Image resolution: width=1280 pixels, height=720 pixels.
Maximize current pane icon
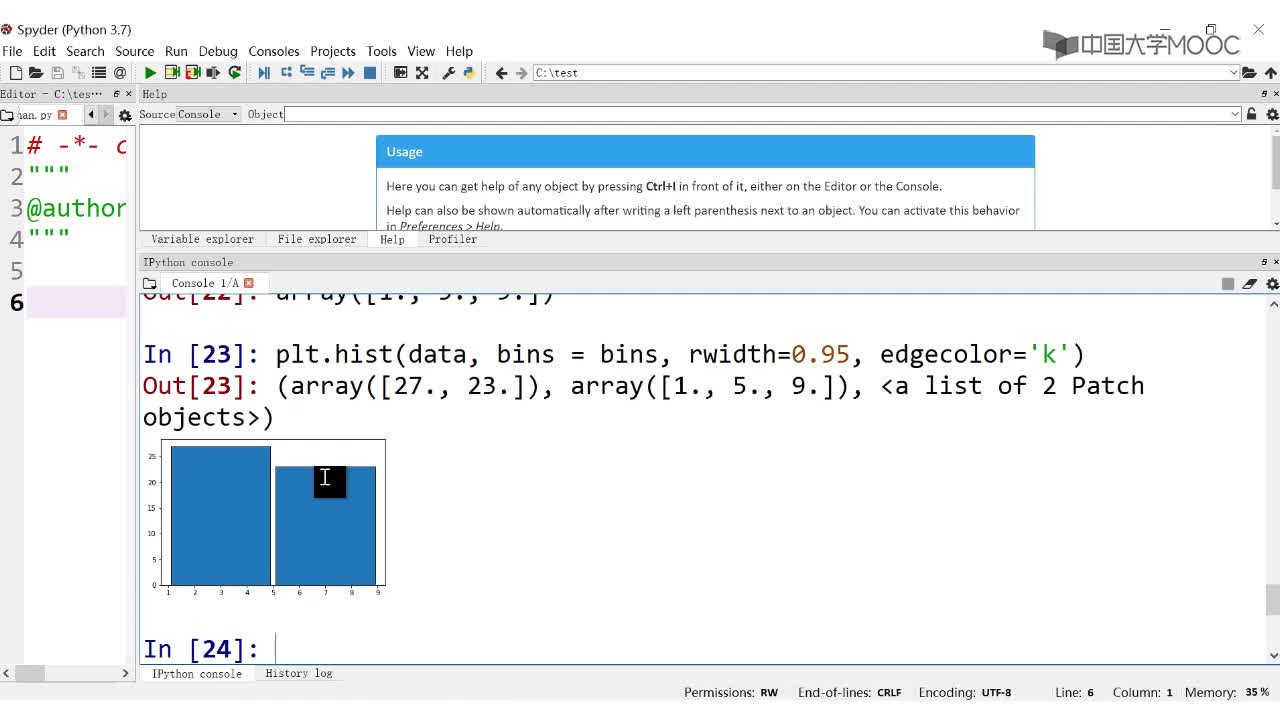tap(400, 73)
